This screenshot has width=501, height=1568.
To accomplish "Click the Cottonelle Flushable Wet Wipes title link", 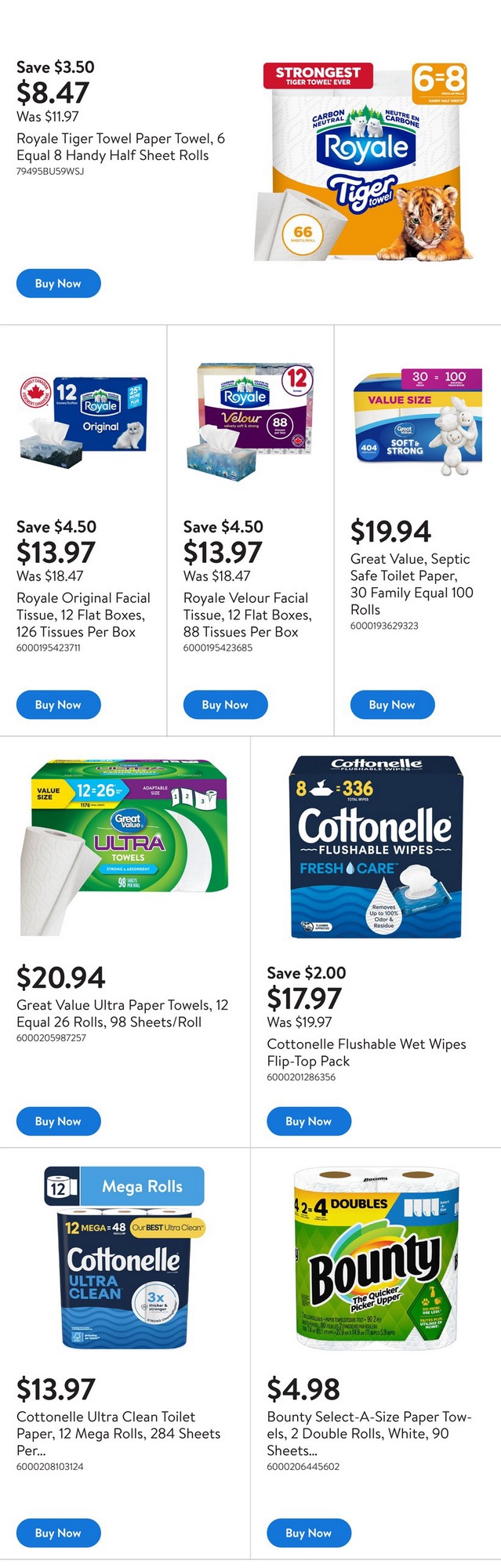I will (x=366, y=1052).
